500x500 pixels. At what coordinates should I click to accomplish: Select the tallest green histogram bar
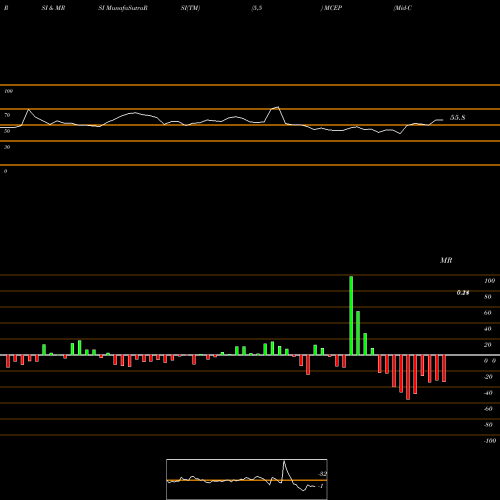(351, 315)
